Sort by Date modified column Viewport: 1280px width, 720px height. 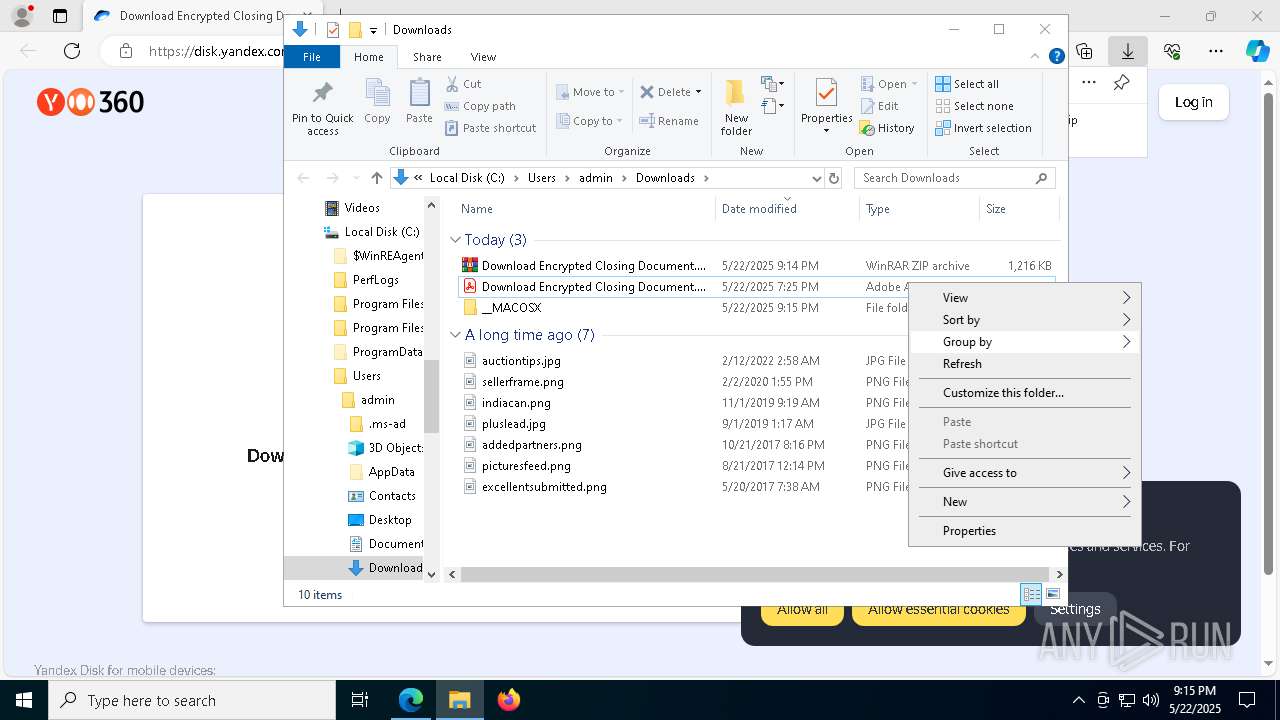788,209
